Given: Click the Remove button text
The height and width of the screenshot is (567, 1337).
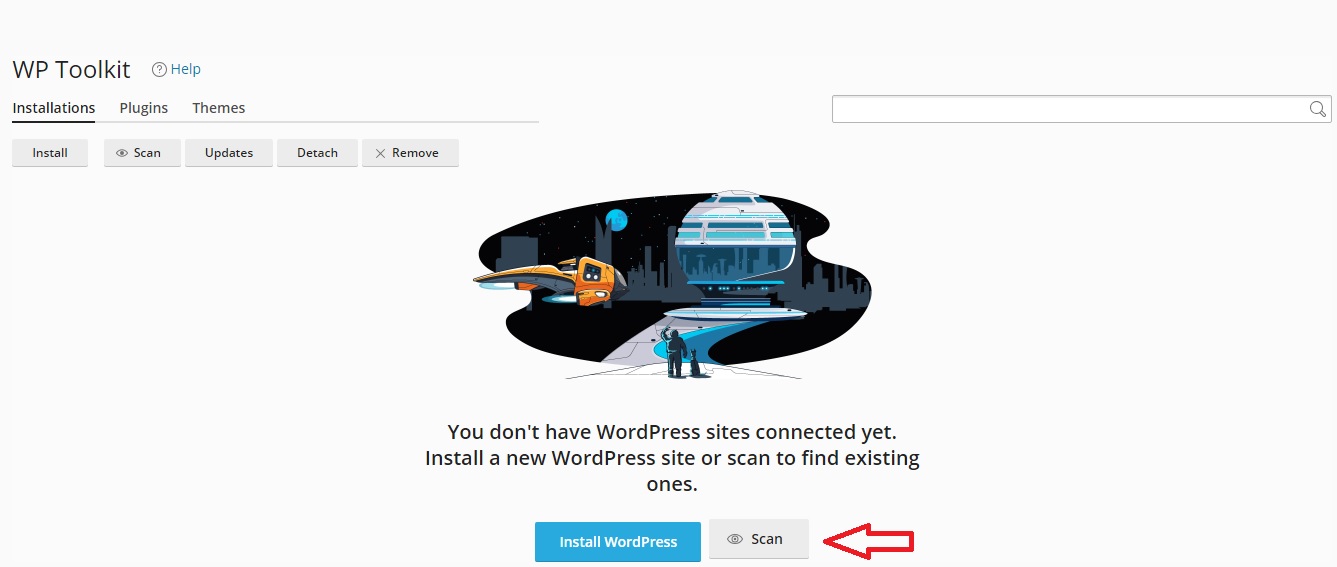Looking at the screenshot, I should [x=415, y=153].
